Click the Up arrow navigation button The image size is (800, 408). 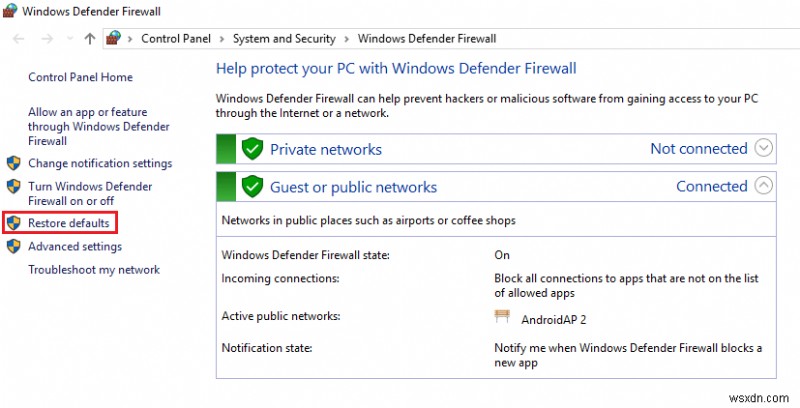coord(89,39)
